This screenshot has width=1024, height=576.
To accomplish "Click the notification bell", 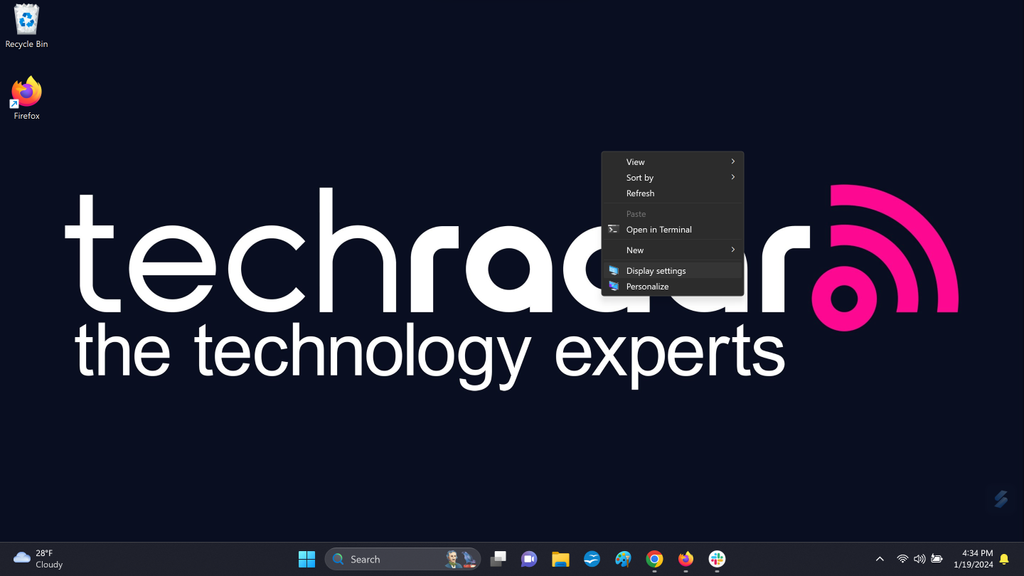I will [x=1004, y=558].
